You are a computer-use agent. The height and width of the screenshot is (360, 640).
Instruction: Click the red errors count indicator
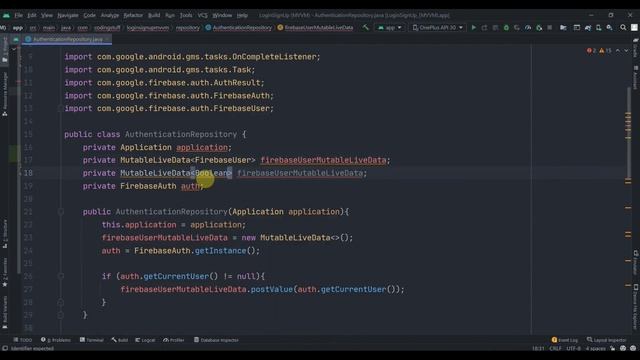tap(591, 51)
